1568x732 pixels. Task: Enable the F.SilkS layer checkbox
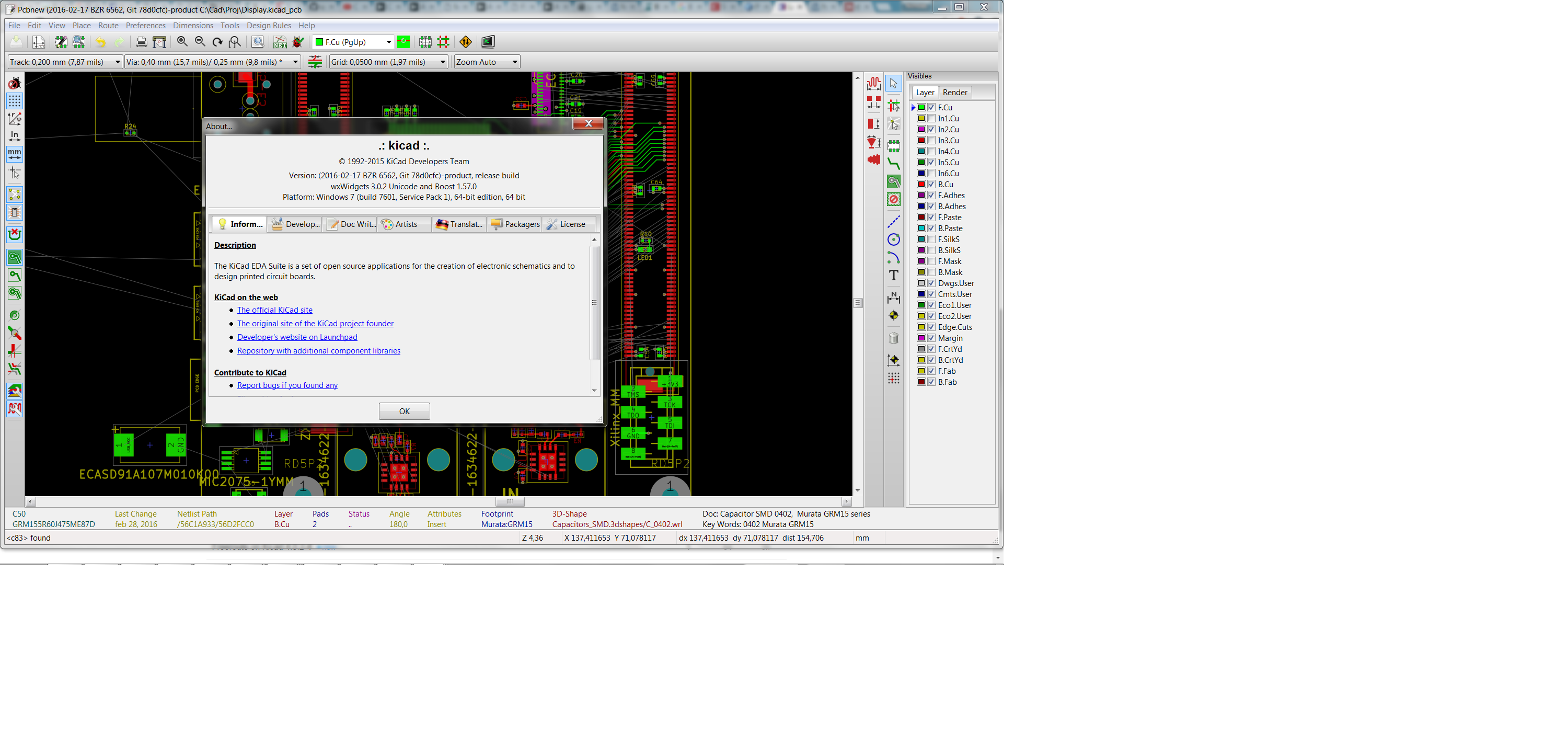(931, 239)
